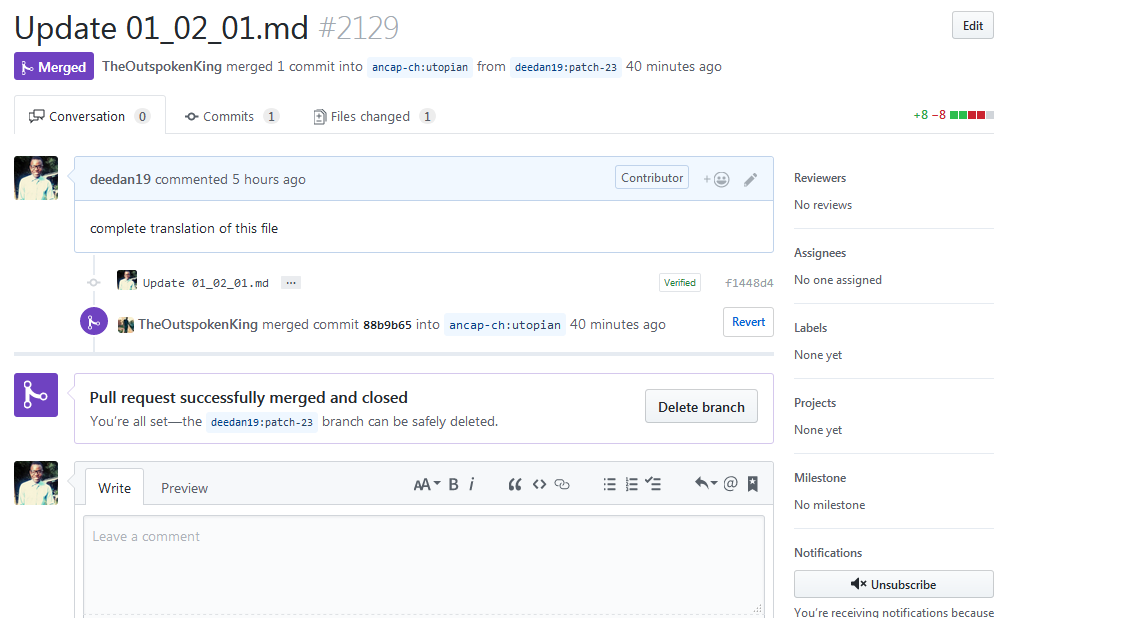Screen dimensions: 1127x618
Task: Open Reviewers sidebar section
Action: tap(819, 178)
